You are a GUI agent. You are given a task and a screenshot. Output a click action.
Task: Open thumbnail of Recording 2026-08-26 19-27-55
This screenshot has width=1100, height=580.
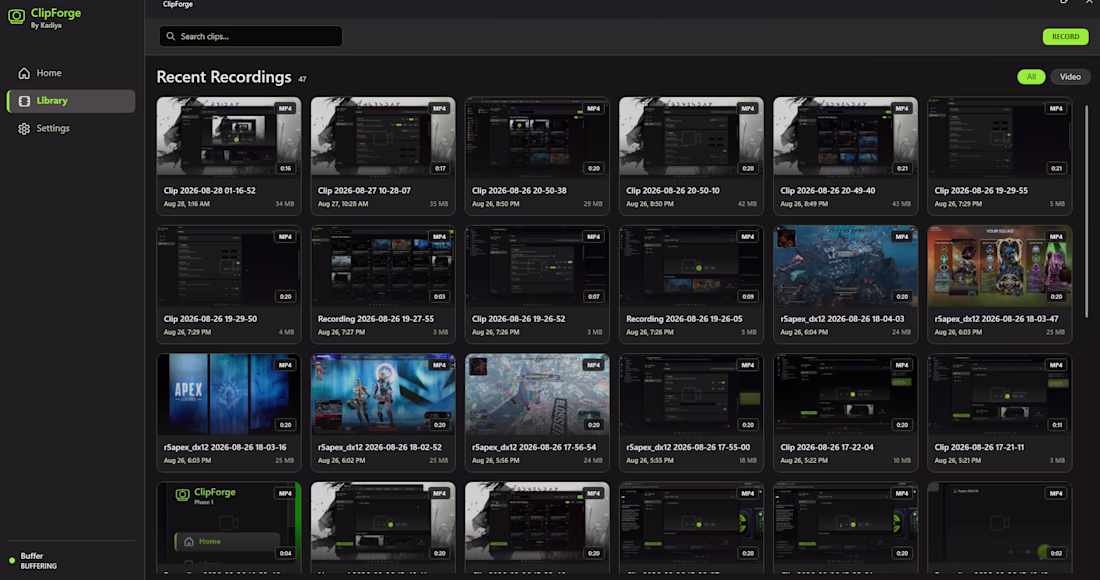(x=383, y=264)
